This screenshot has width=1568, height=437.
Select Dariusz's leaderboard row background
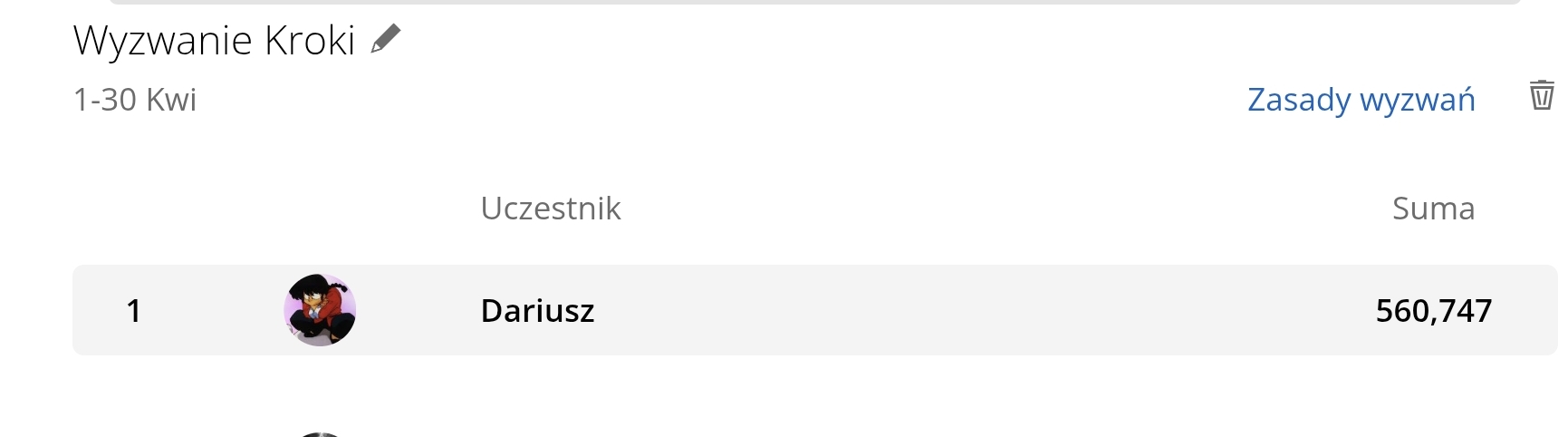point(906,310)
